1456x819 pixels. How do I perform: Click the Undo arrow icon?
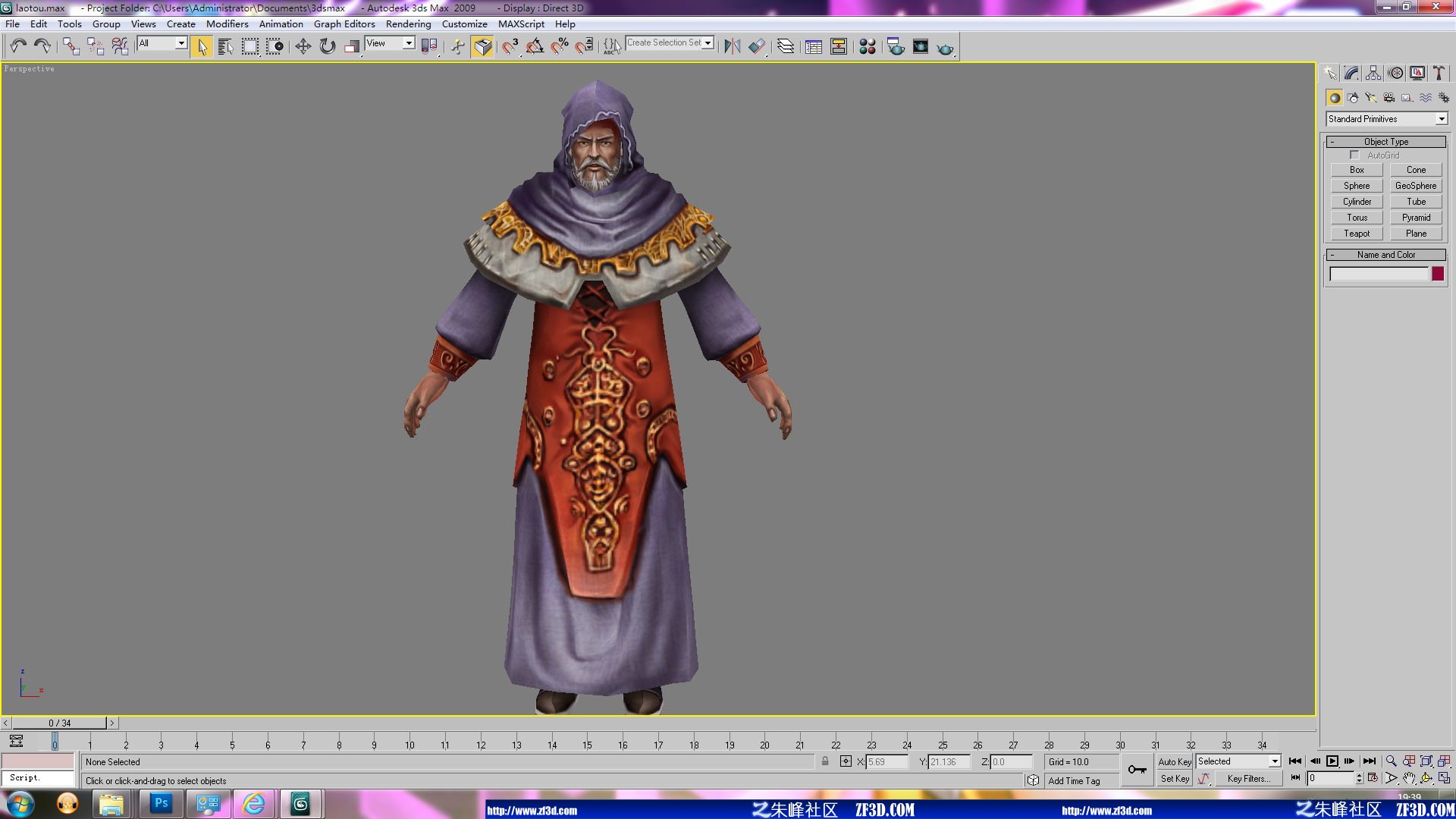pos(18,46)
